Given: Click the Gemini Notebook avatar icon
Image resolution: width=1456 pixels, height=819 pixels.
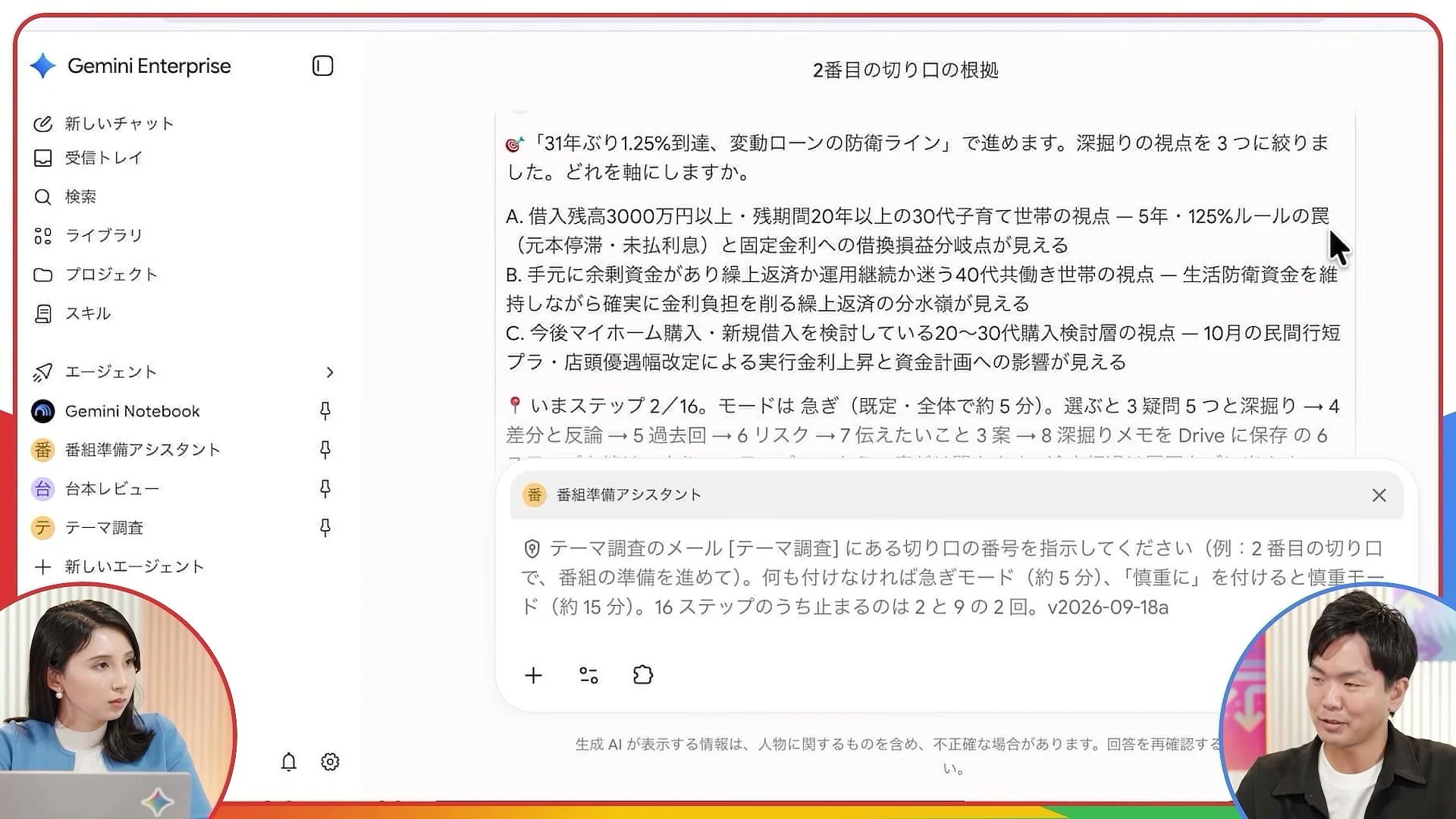Looking at the screenshot, I should point(42,411).
